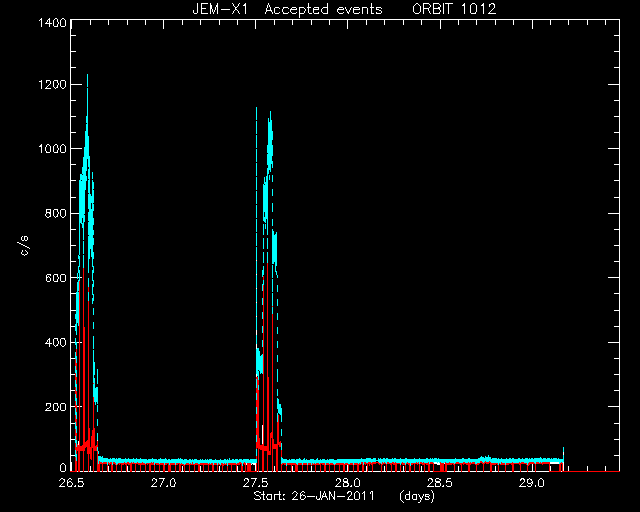Click the plot title JEM-X1 Accepted events

[287, 9]
